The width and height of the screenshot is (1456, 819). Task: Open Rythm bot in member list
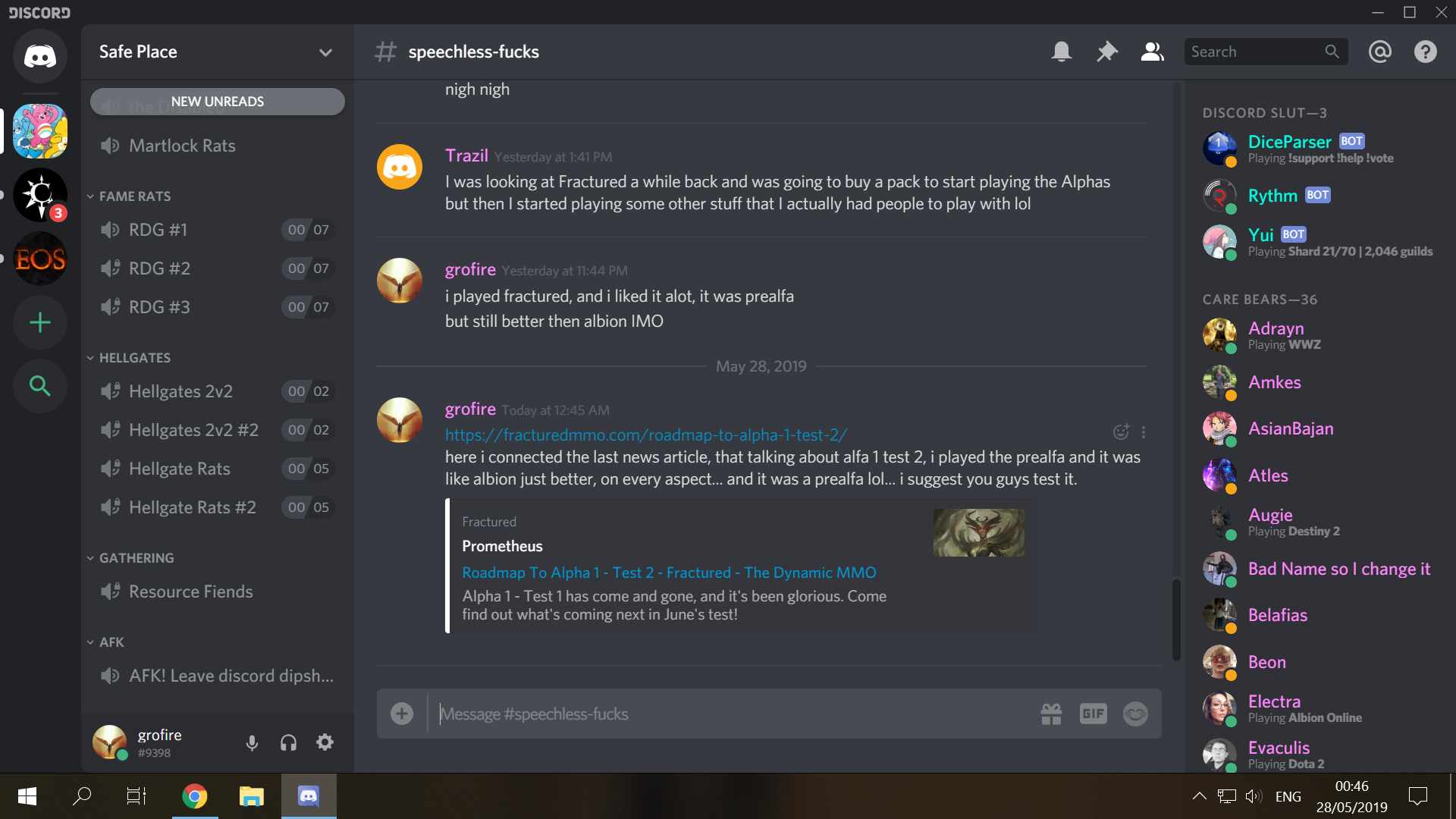[1319, 196]
